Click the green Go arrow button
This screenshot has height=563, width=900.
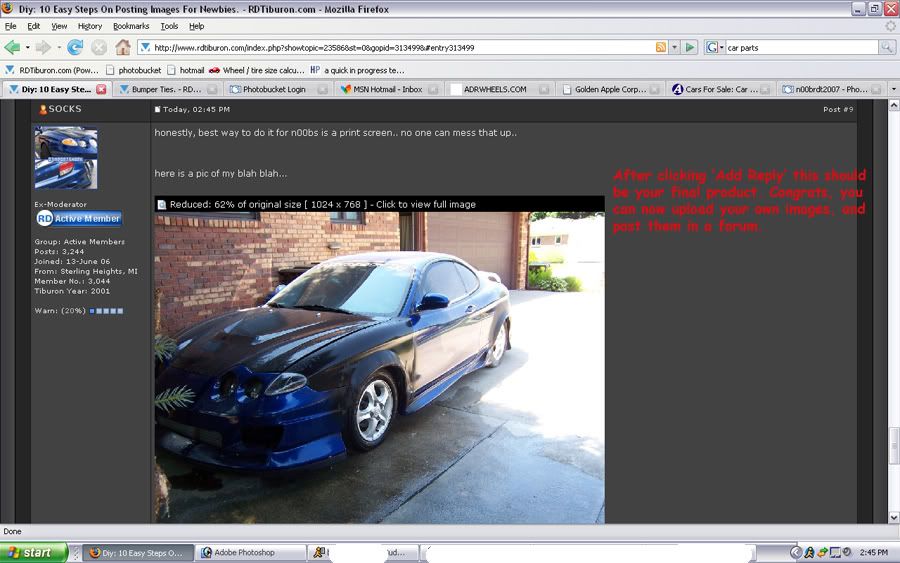690,47
